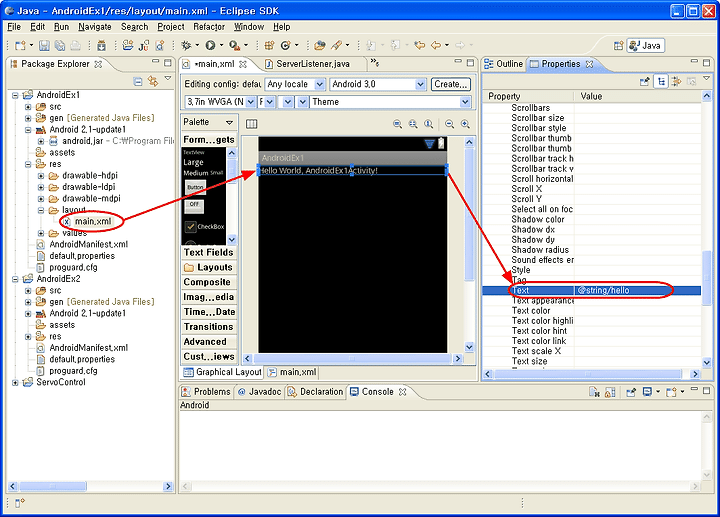Click the Back navigation arrow icon

tap(436, 45)
